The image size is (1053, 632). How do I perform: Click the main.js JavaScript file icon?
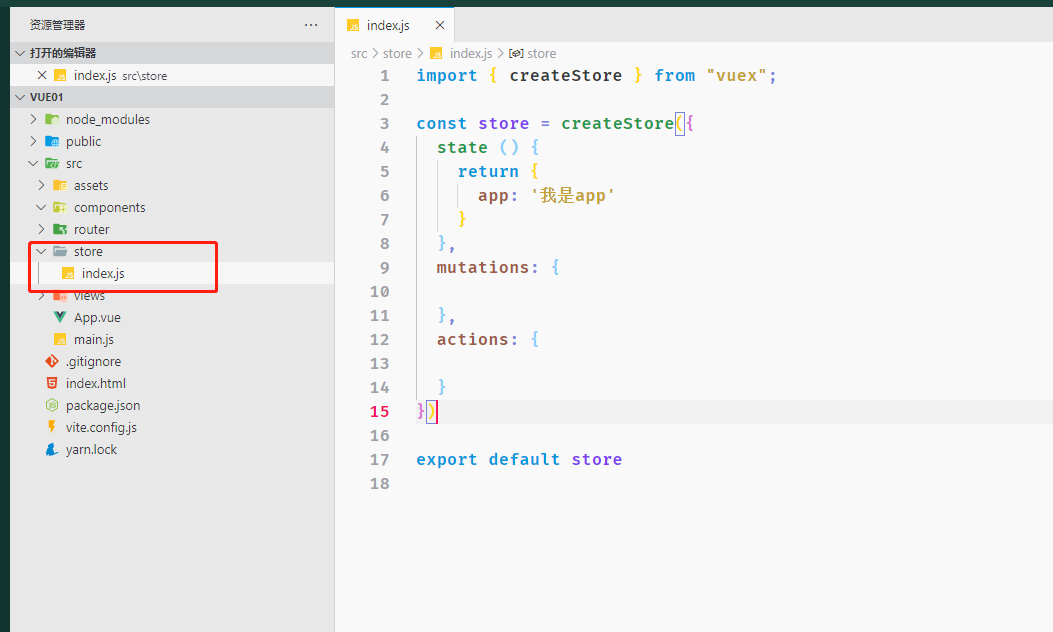60,340
